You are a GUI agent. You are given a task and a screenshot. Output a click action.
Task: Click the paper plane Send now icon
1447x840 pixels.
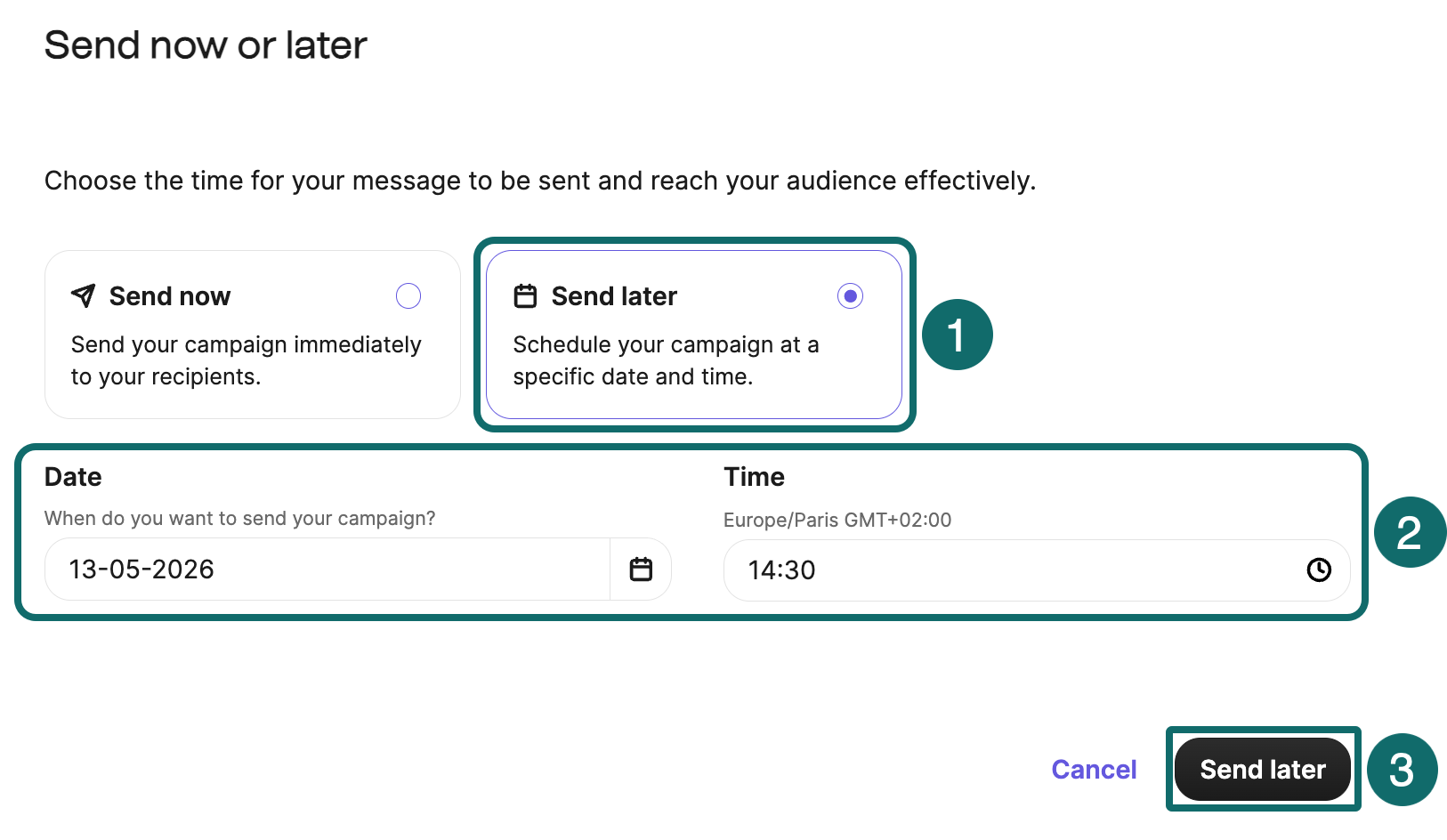[83, 295]
